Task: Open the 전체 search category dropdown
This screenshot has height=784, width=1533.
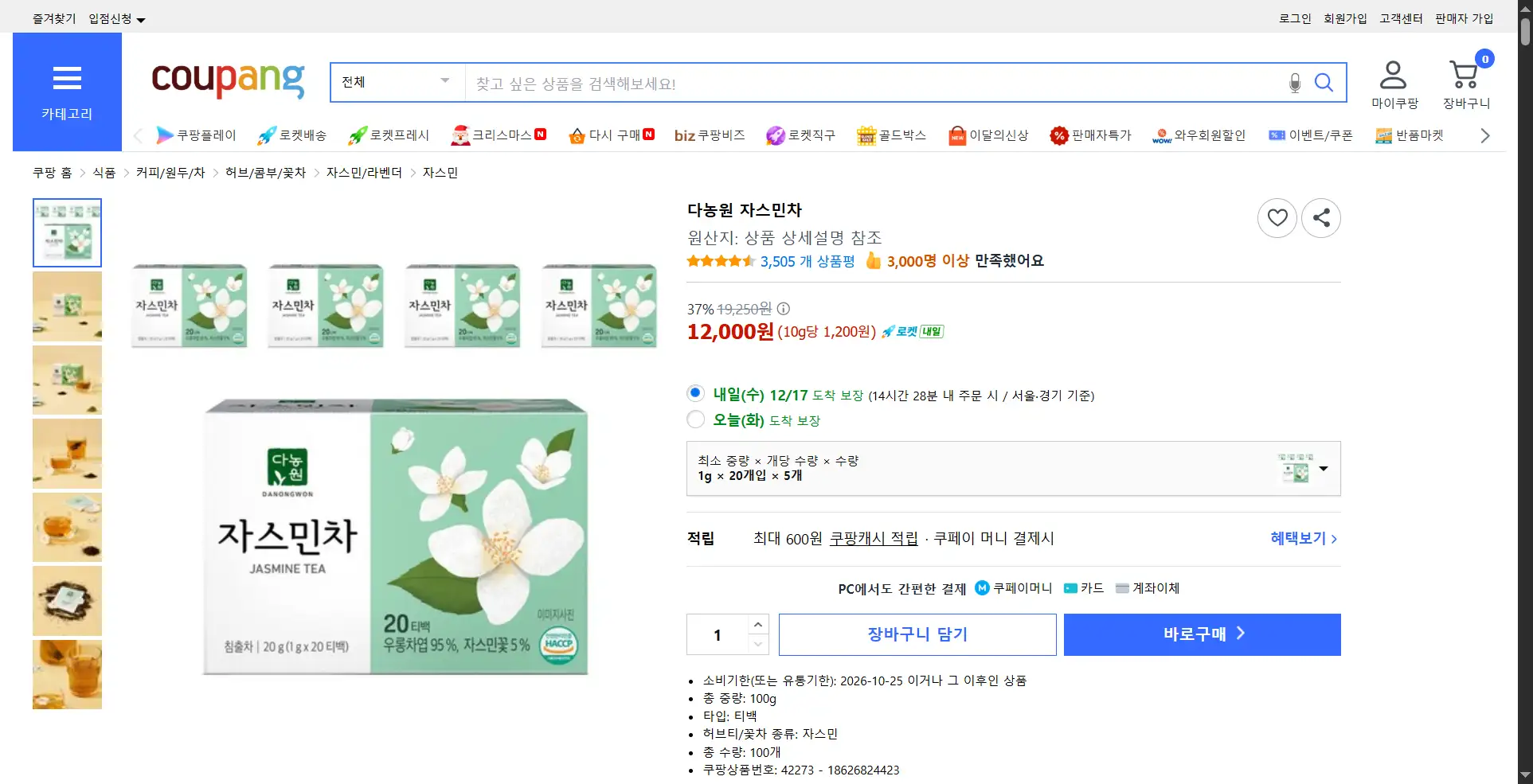Action: tap(397, 82)
